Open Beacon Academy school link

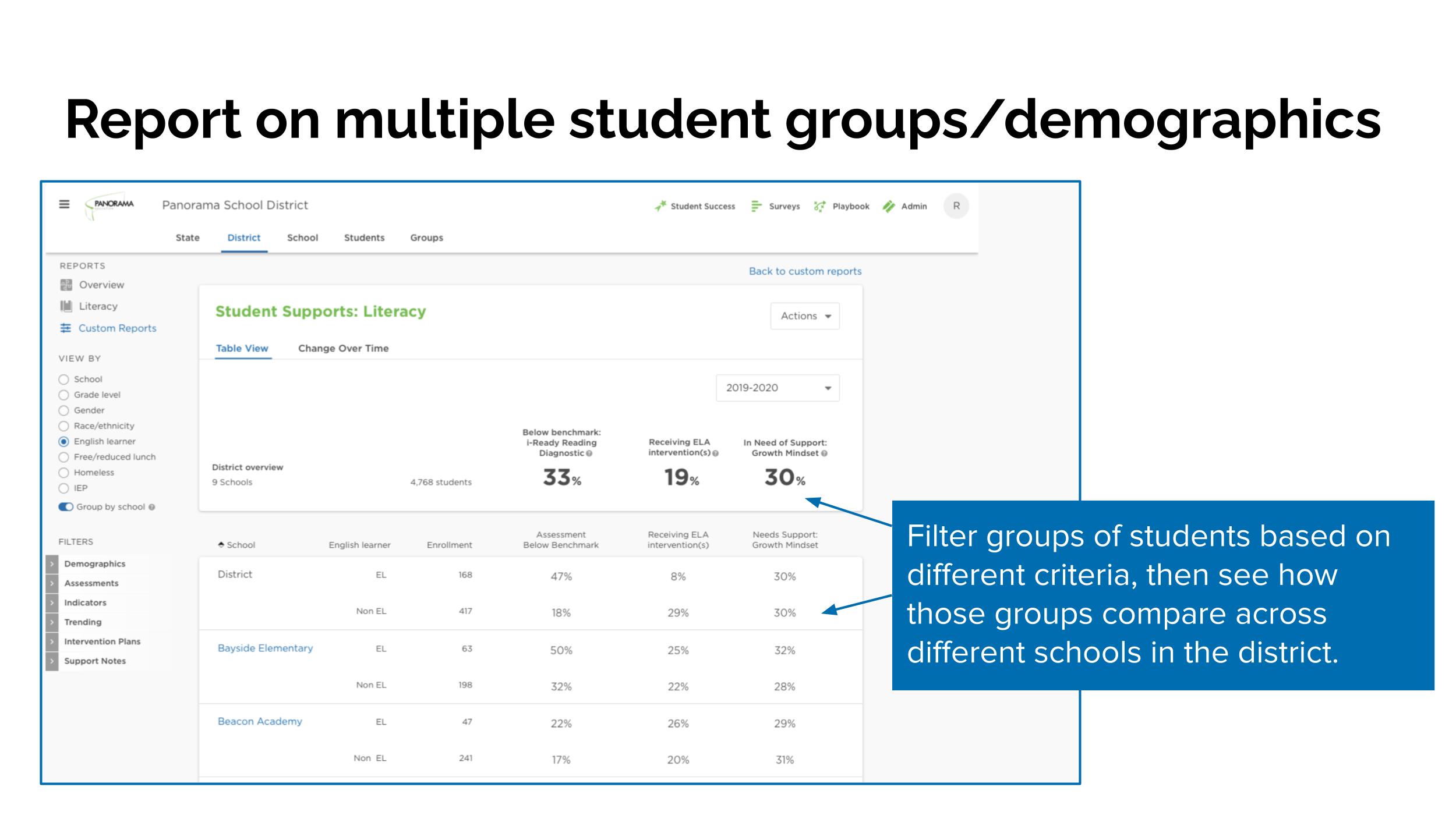tap(260, 721)
